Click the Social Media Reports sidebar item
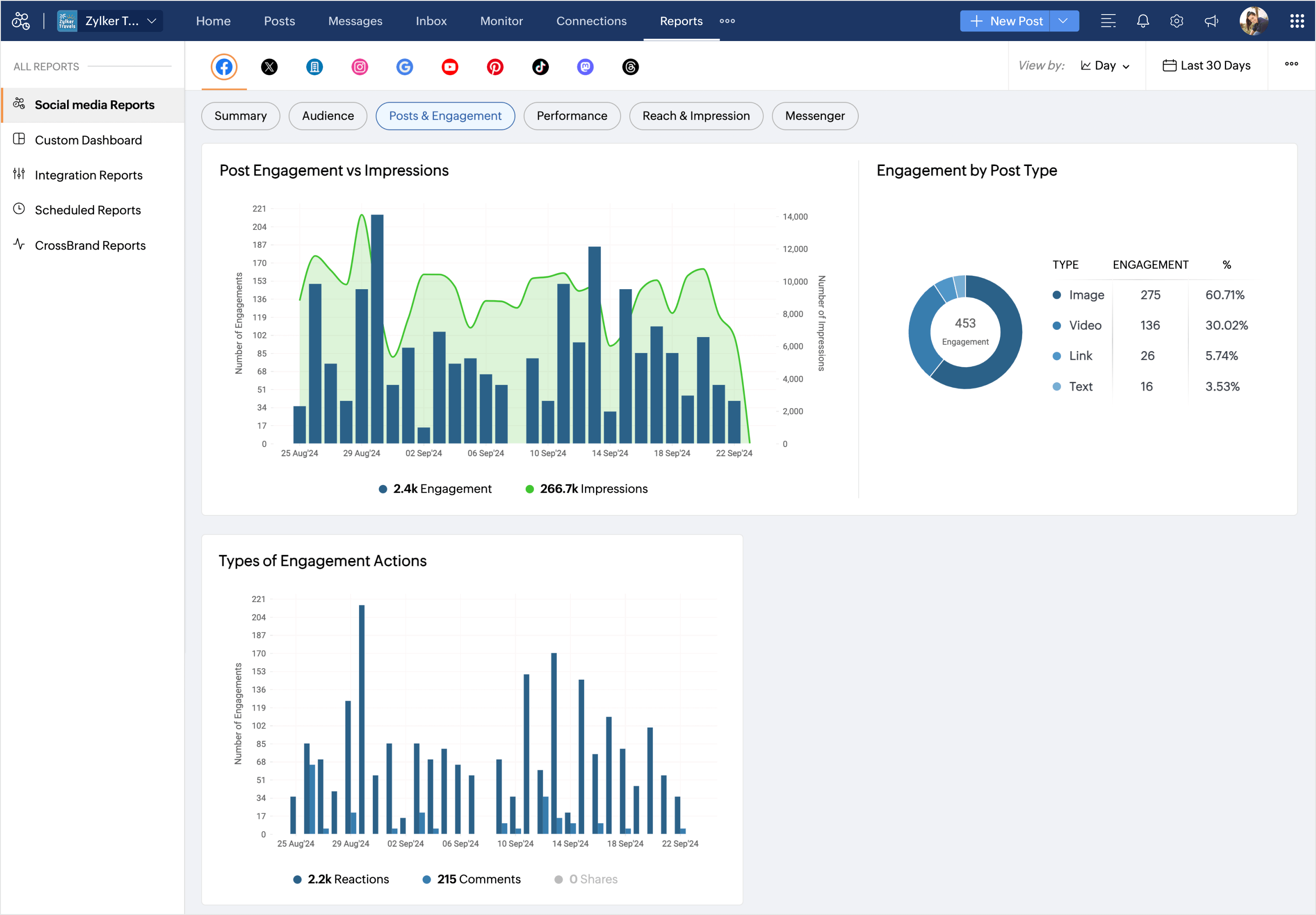This screenshot has height=915, width=1316. click(x=93, y=104)
